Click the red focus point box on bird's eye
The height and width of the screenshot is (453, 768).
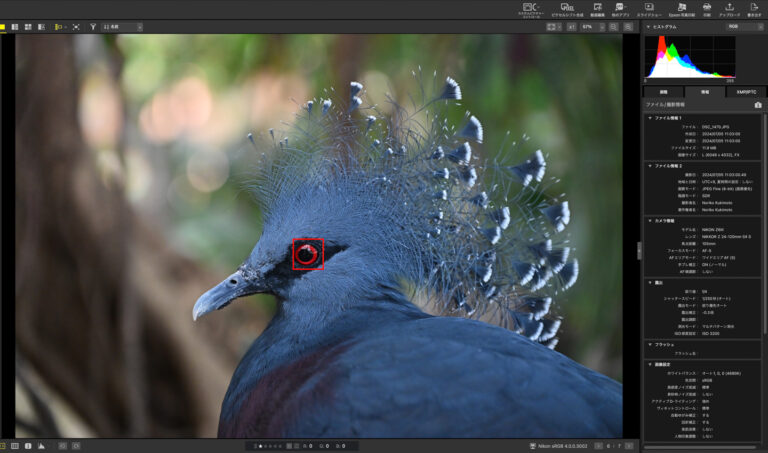(307, 254)
